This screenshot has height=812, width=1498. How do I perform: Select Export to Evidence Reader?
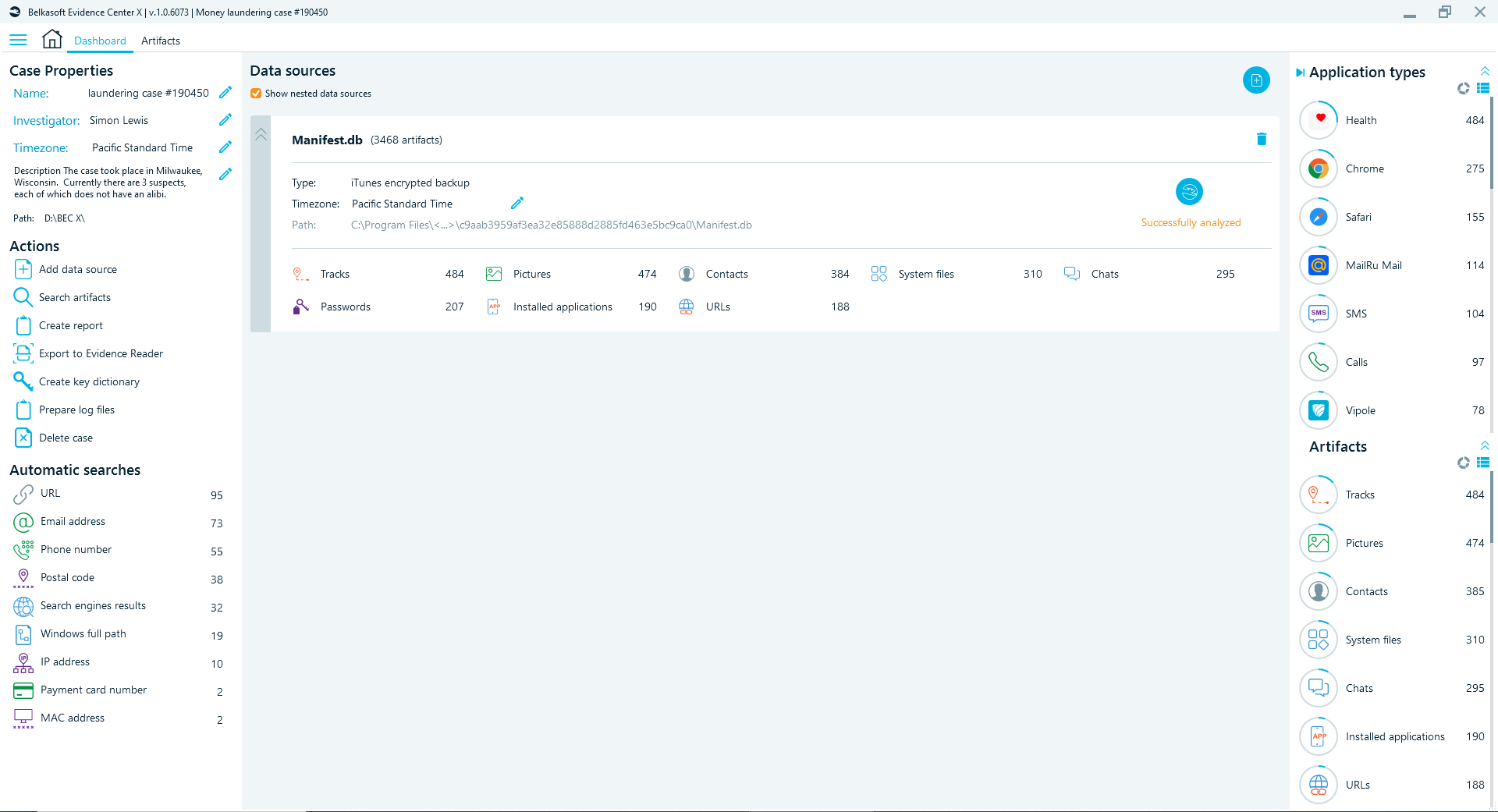point(89,353)
